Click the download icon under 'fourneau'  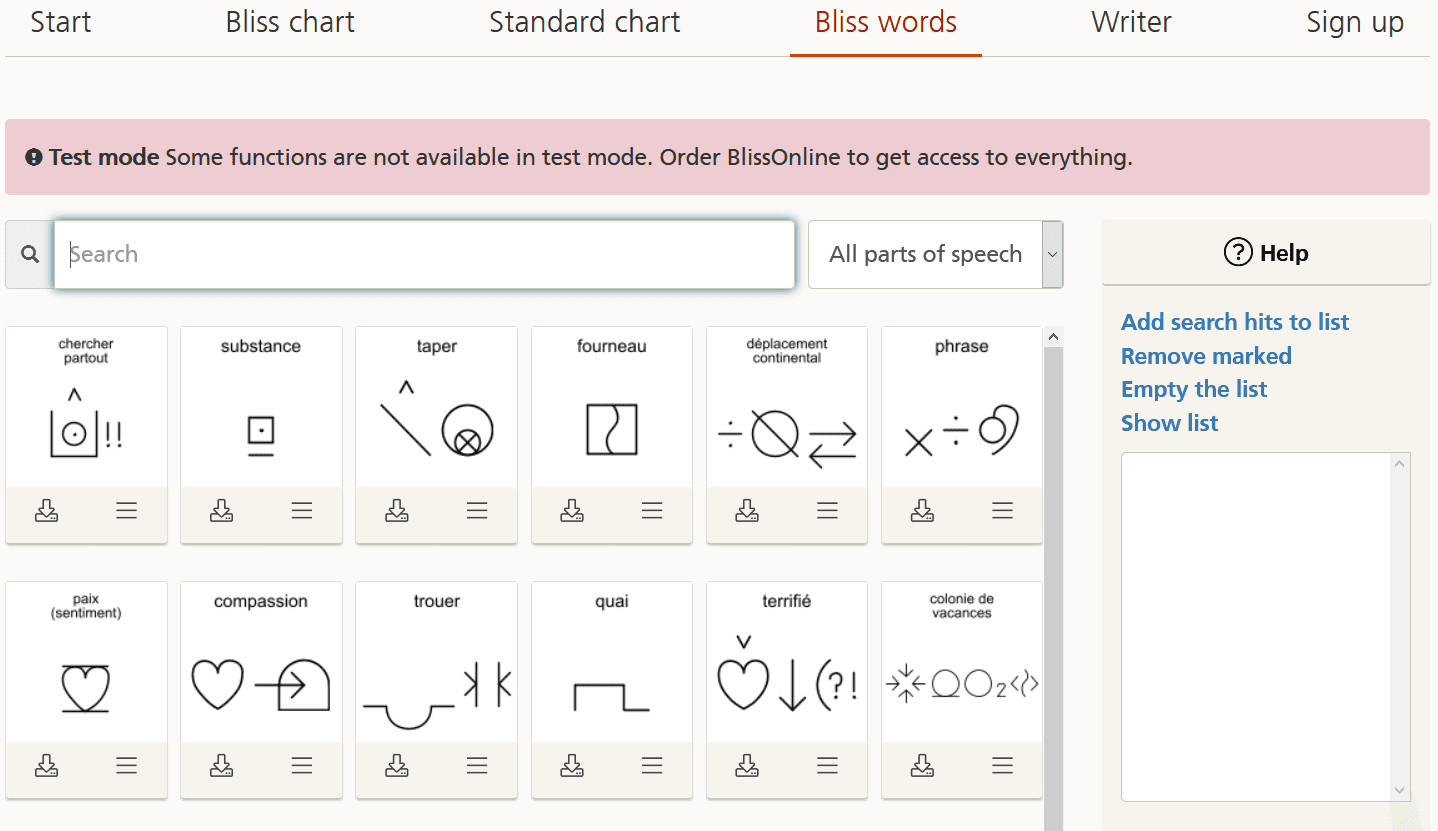click(x=572, y=511)
